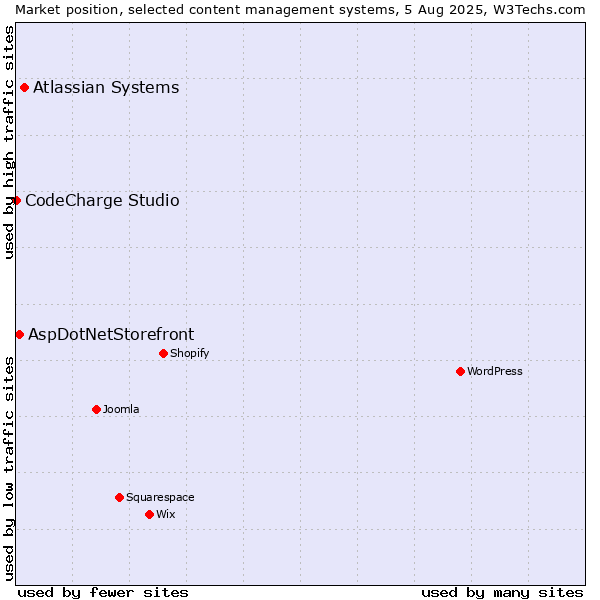Viewport: 600px width, 600px height.
Task: Select the Squarespace label text
Action: [160, 497]
